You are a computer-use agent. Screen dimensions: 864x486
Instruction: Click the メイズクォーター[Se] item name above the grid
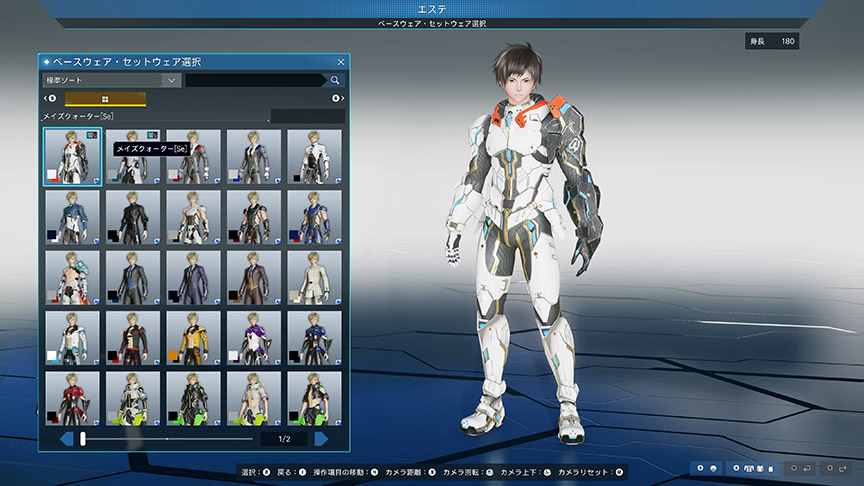pyautogui.click(x=78, y=116)
